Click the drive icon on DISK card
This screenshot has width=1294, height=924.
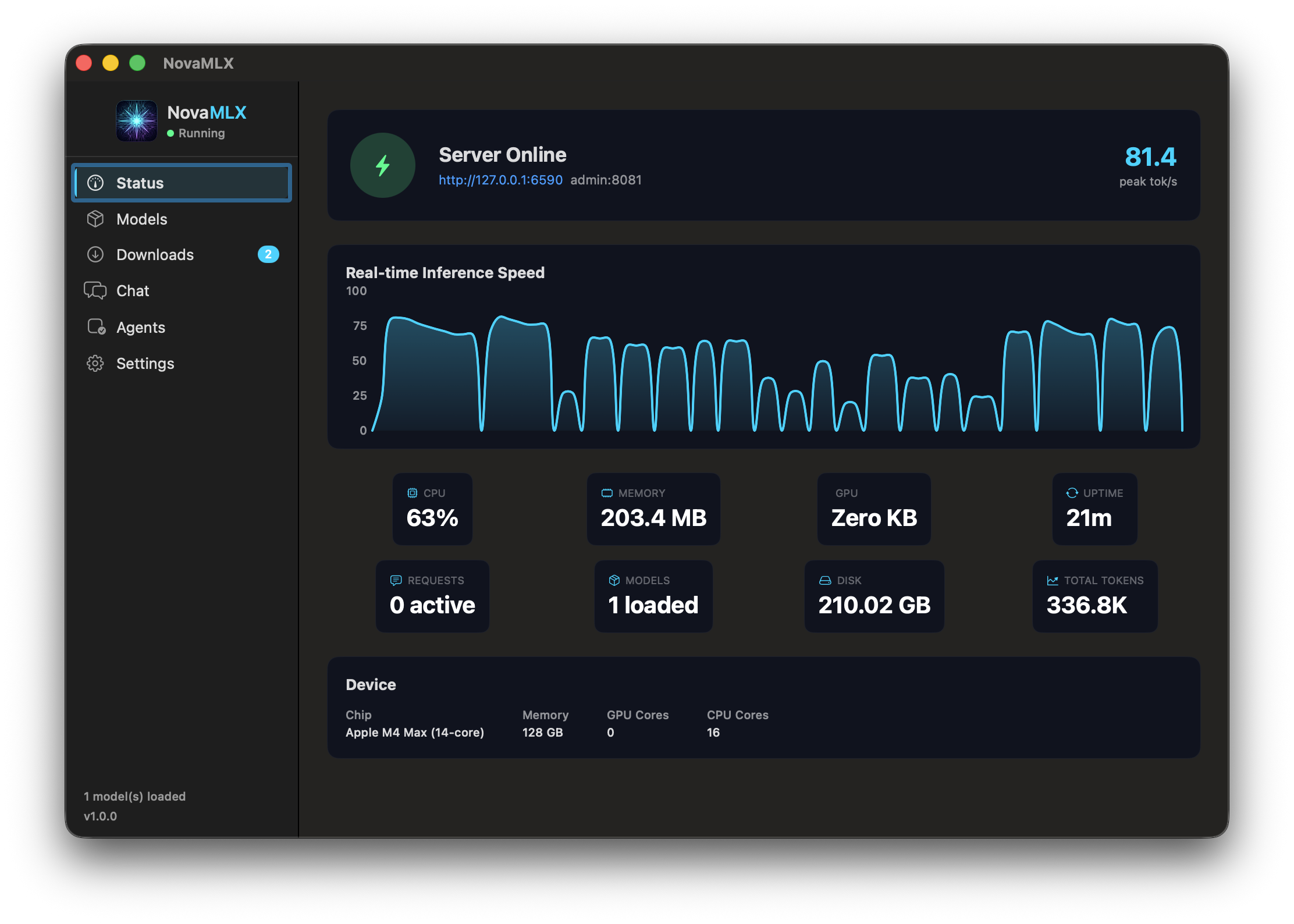[x=825, y=580]
